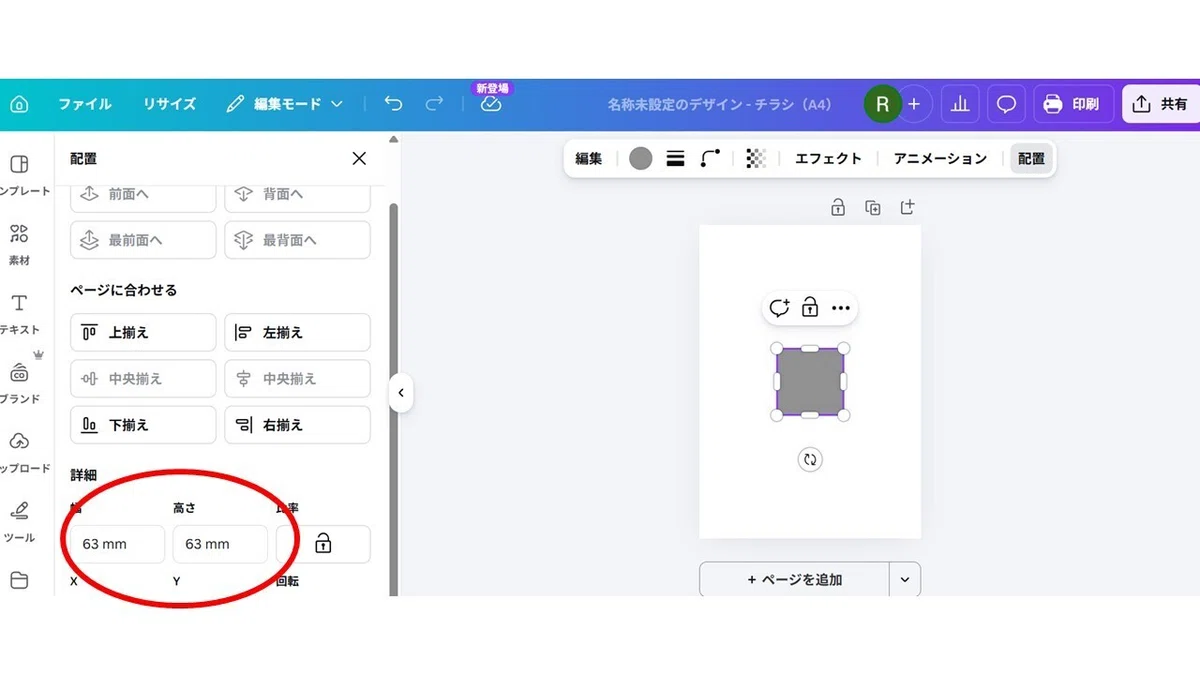Click the width field showing 63 mm

coord(117,544)
